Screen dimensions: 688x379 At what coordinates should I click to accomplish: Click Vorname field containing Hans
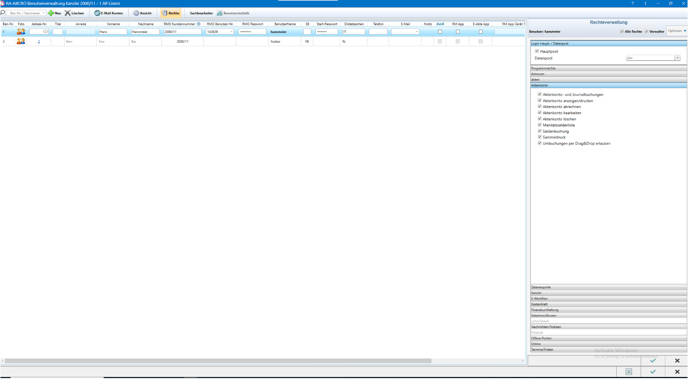pos(113,32)
